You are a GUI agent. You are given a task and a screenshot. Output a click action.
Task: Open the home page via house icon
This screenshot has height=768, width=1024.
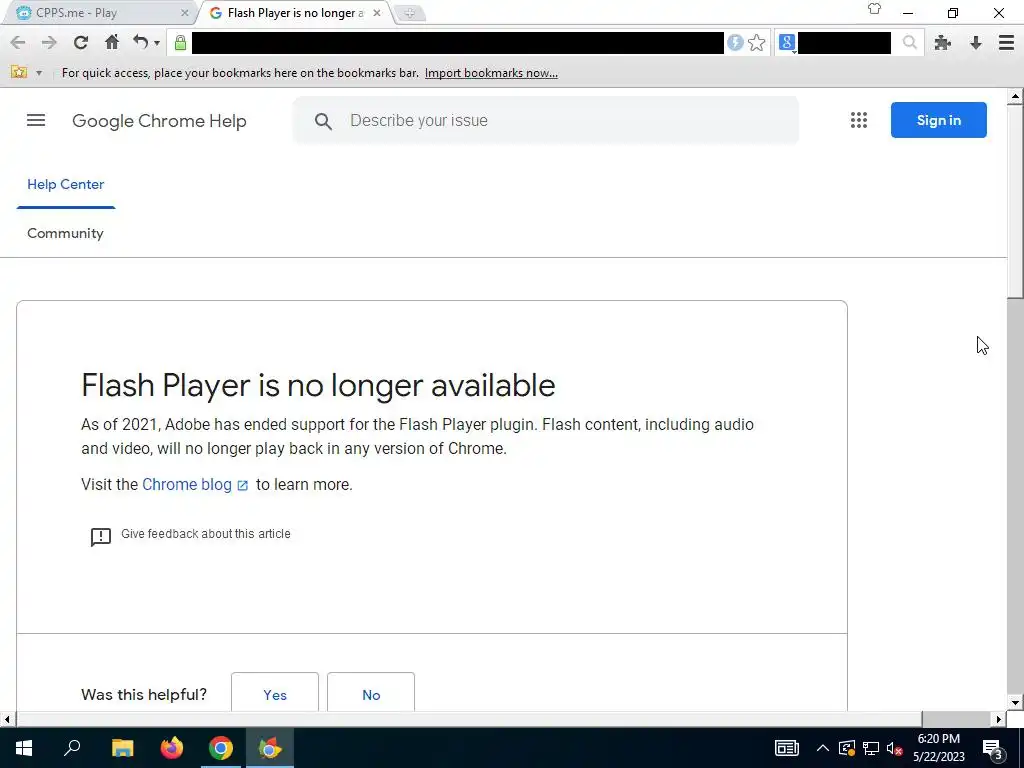pos(112,42)
